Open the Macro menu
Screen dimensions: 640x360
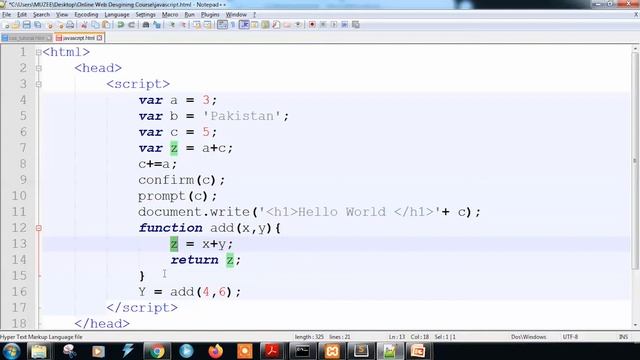170,14
